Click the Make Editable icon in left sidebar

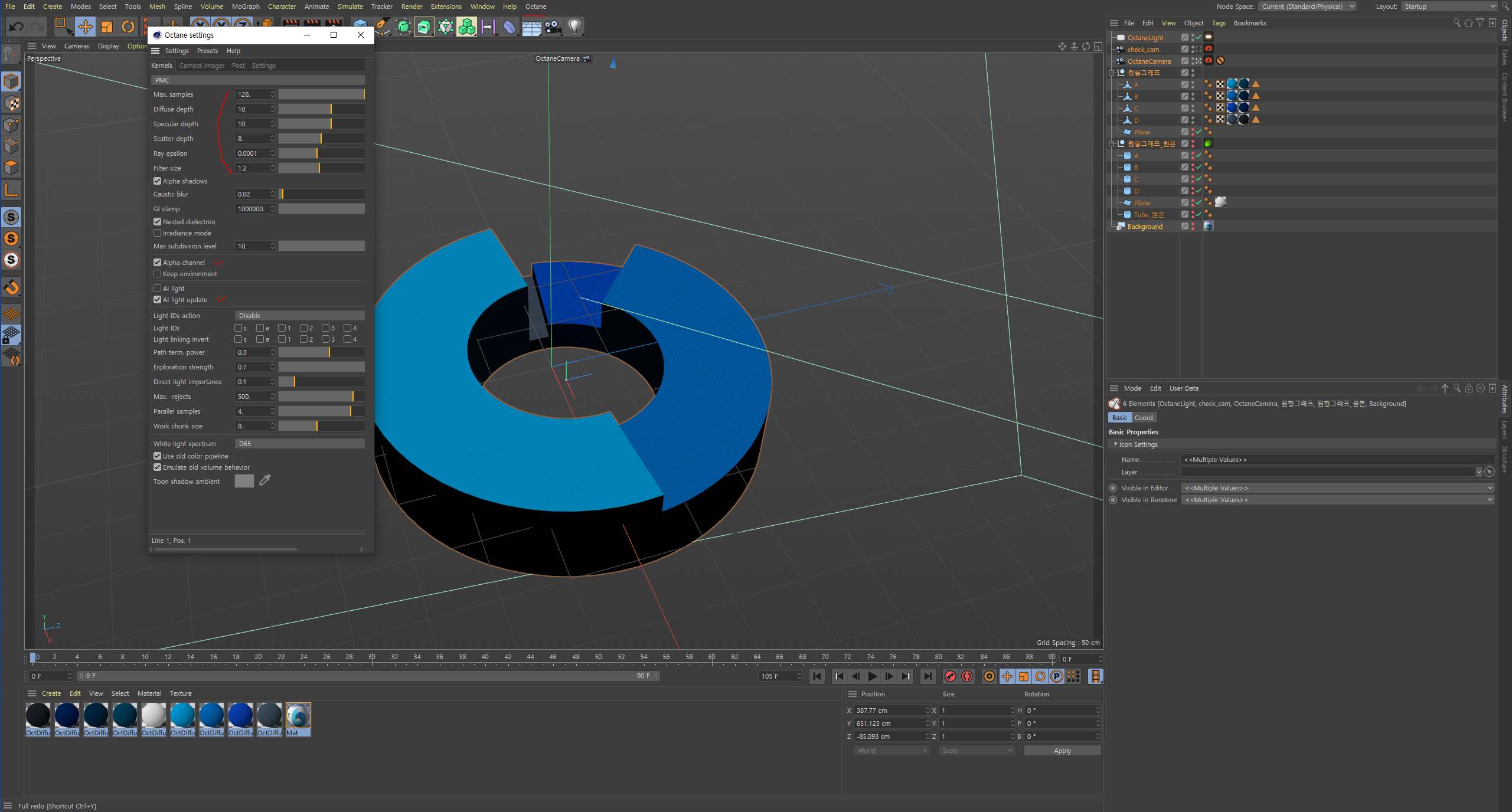click(11, 55)
